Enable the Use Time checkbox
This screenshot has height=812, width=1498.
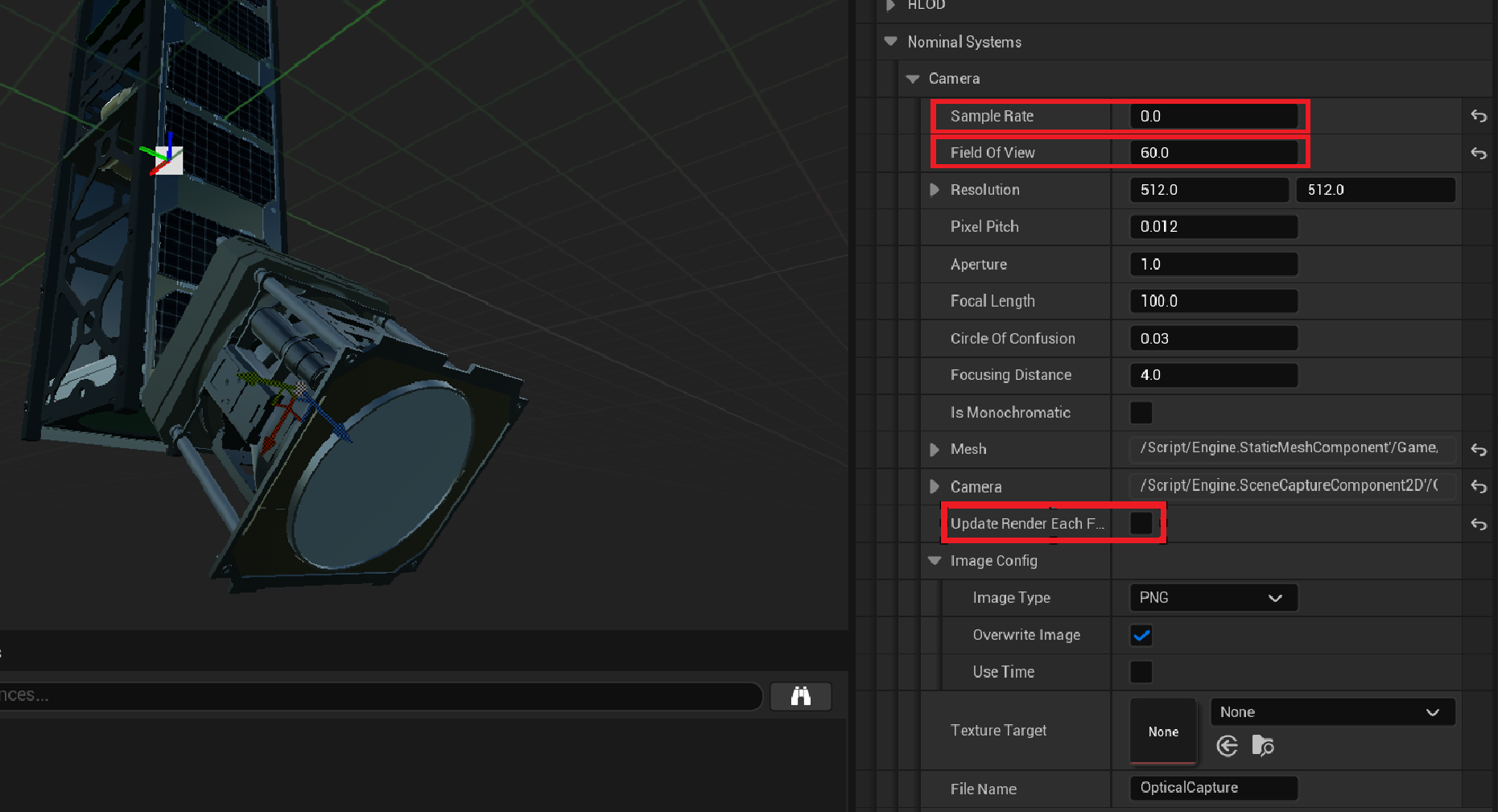[1141, 672]
